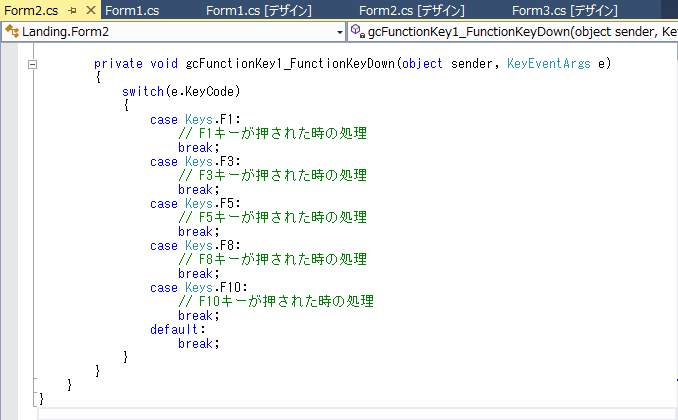The width and height of the screenshot is (678, 420).
Task: Click the KeyEventArgs type name
Action: pos(549,64)
